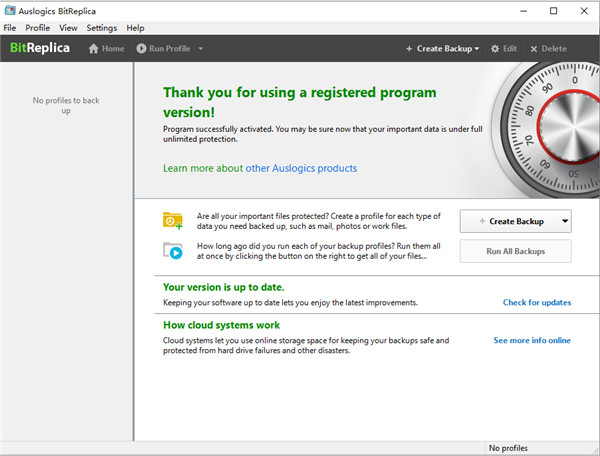Follow the other Auslogics products link
The height and width of the screenshot is (456, 600).
(301, 168)
